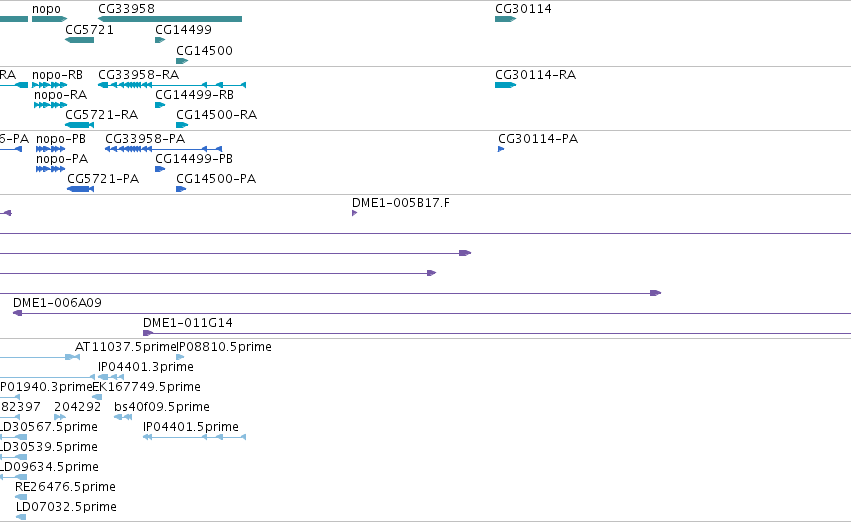Click the LD30567.5prime EST label

(49, 426)
